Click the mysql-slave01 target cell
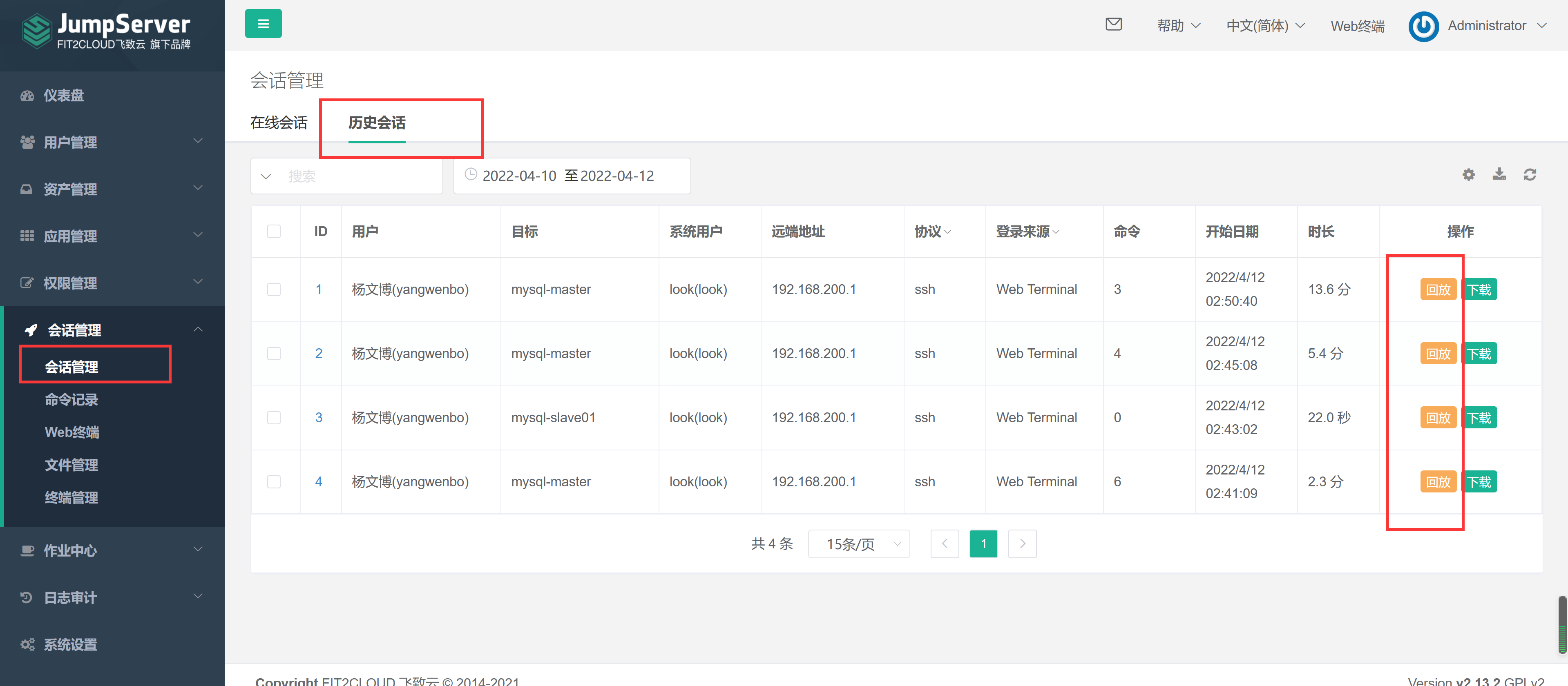The height and width of the screenshot is (686, 1568). coord(553,418)
